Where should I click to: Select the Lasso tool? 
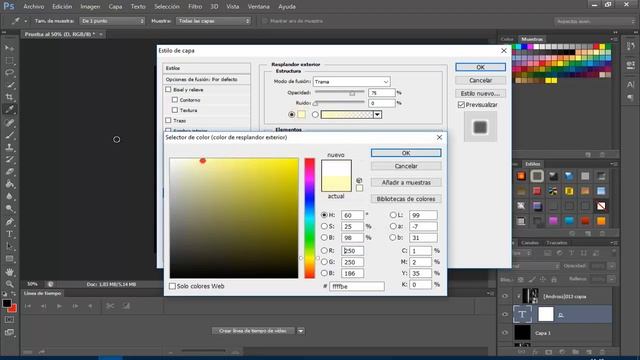click(x=9, y=73)
